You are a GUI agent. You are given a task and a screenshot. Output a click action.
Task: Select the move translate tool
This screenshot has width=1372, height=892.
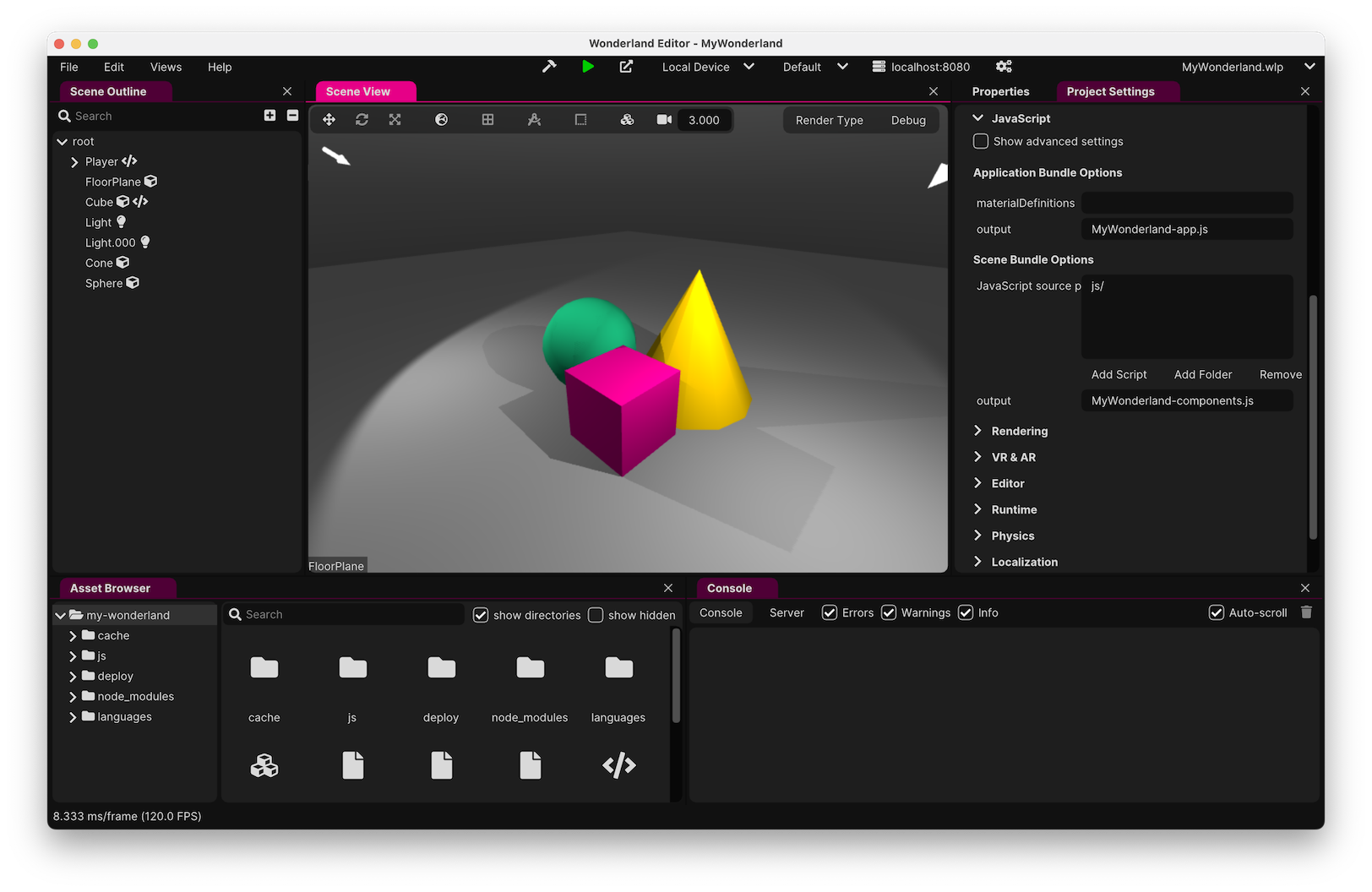point(329,120)
